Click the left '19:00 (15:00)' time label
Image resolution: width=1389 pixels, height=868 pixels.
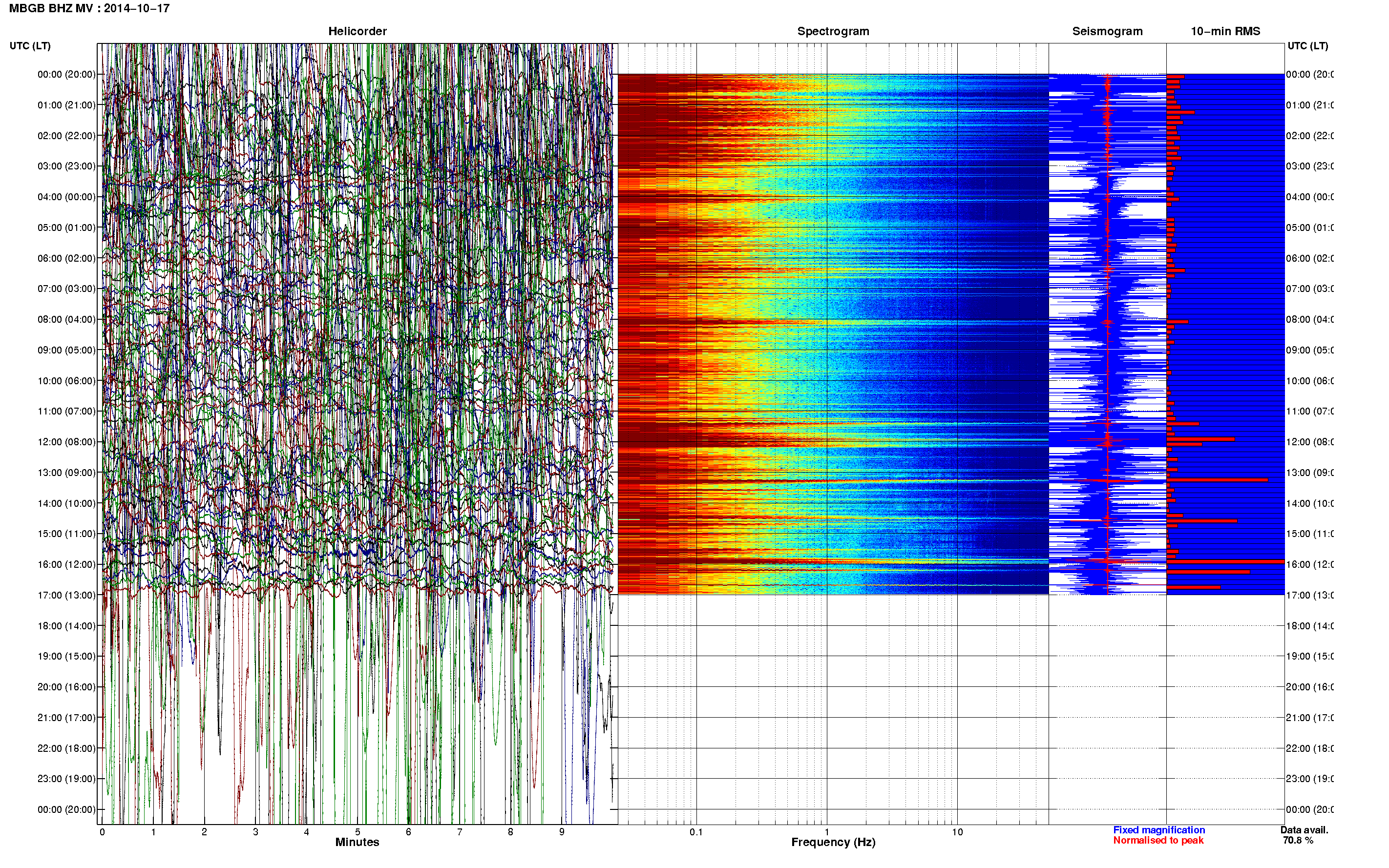click(66, 656)
